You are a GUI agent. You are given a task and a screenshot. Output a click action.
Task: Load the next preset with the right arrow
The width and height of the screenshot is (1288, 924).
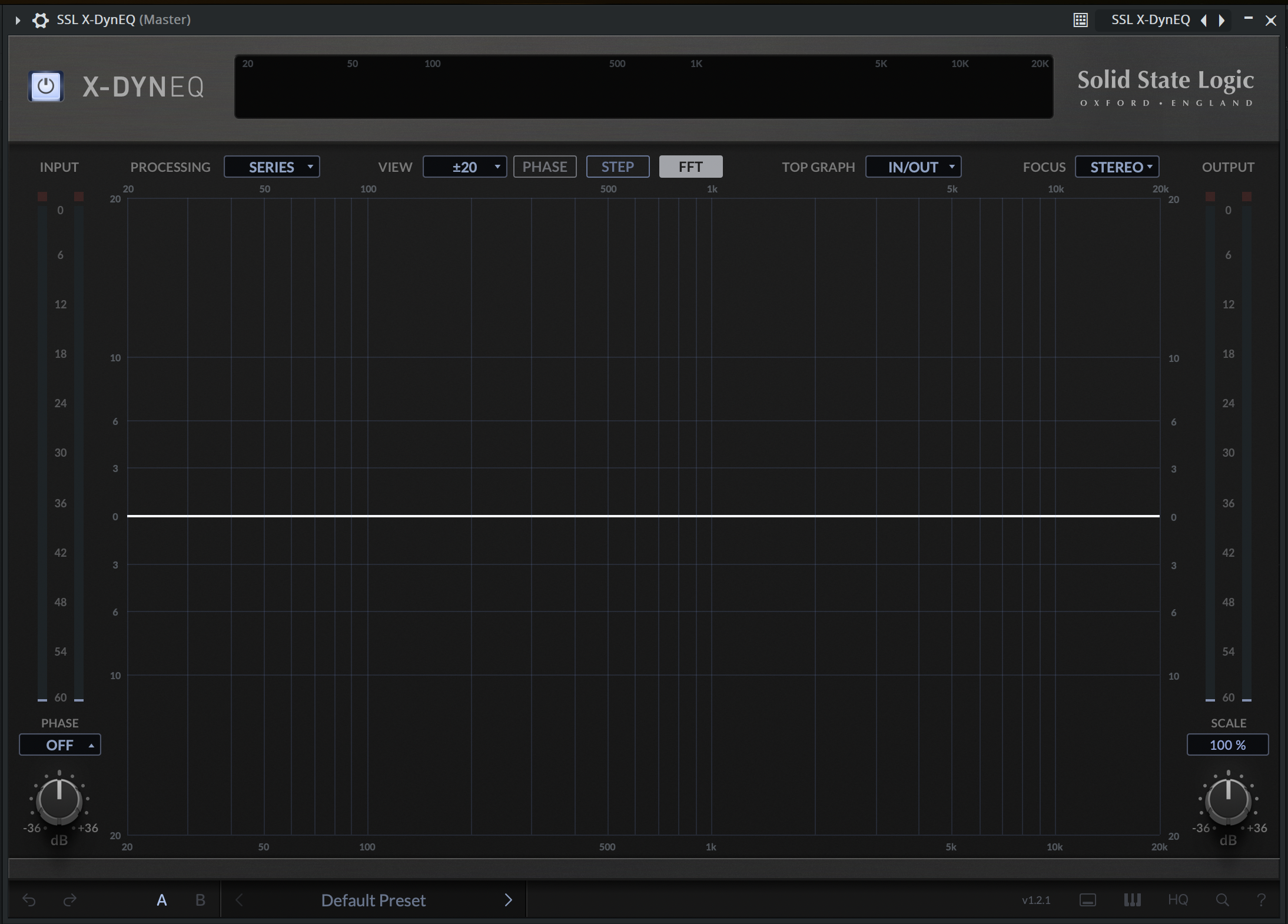(507, 900)
